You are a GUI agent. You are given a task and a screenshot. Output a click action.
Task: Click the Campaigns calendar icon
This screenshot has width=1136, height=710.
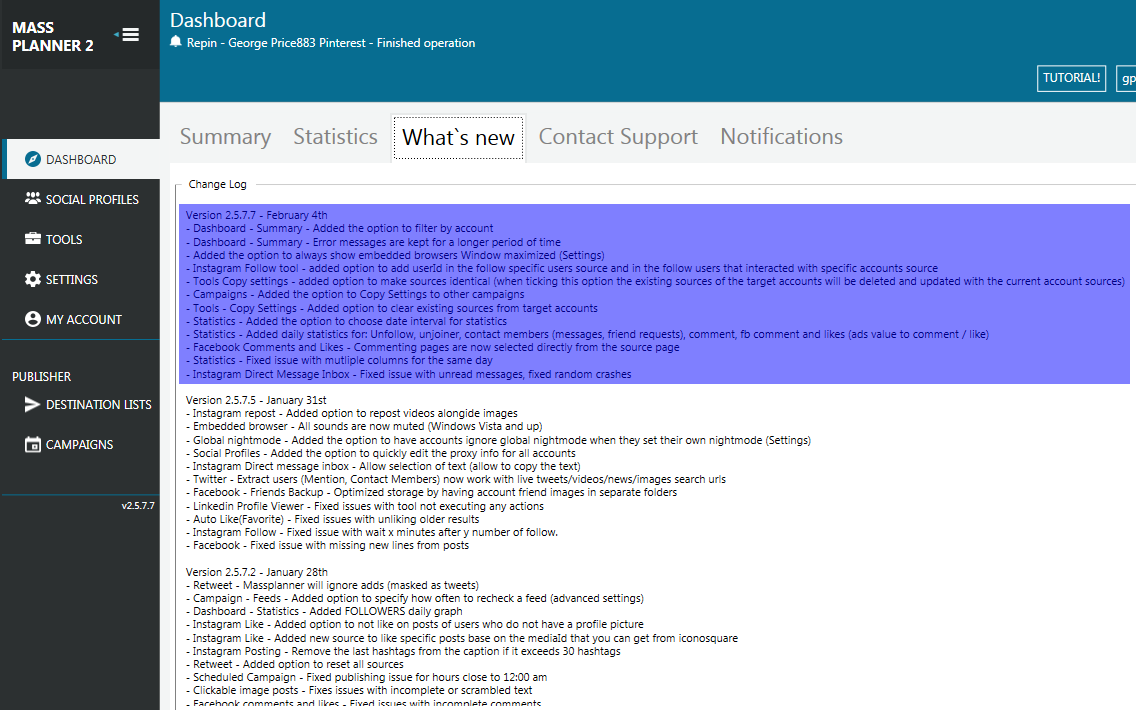pos(32,444)
